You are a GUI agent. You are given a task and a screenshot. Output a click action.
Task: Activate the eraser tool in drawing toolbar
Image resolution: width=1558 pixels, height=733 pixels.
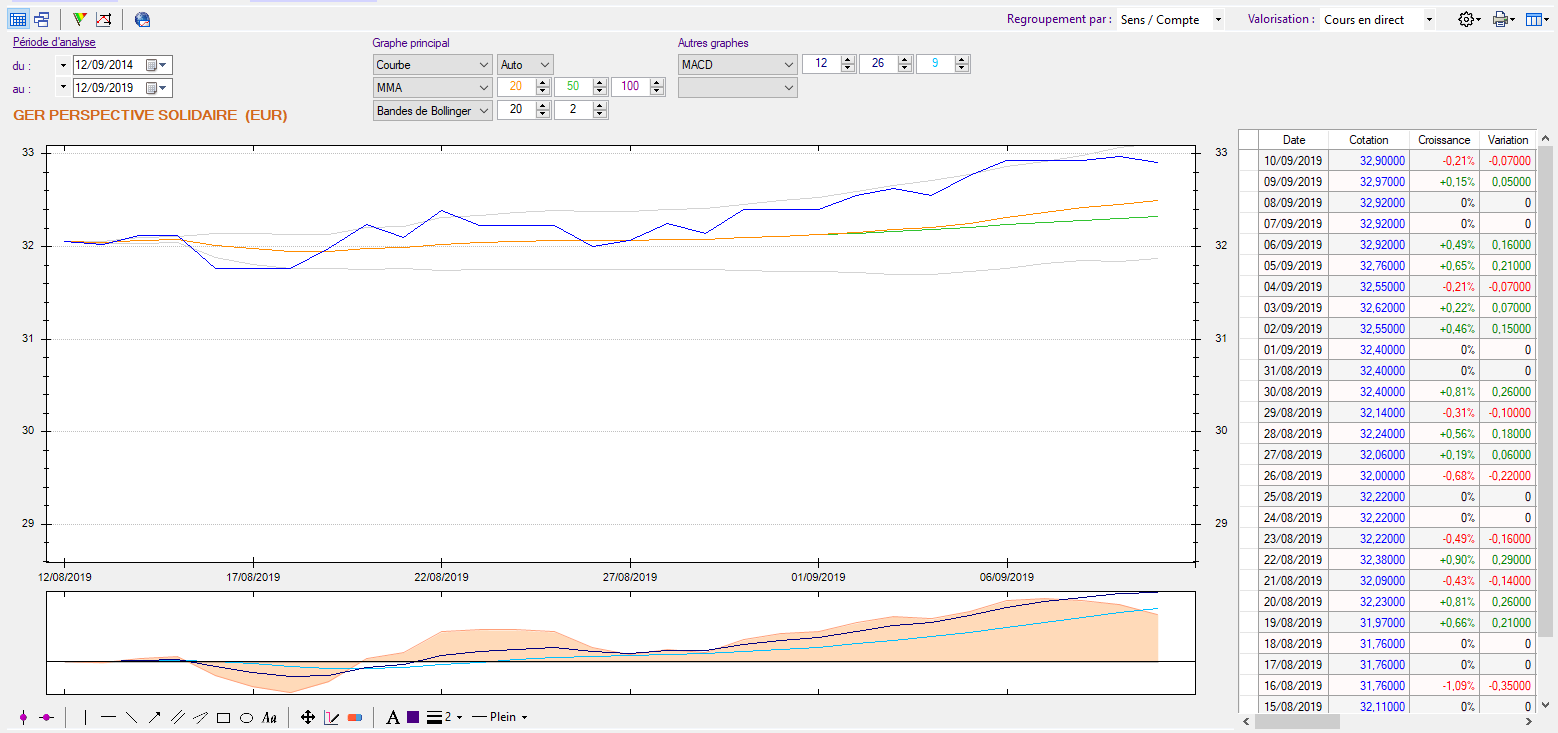[354, 717]
